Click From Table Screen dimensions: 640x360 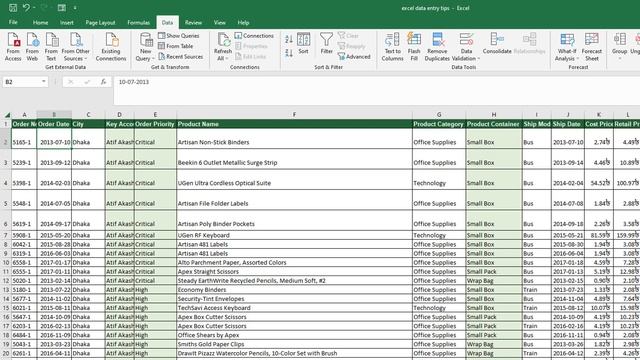click(176, 46)
